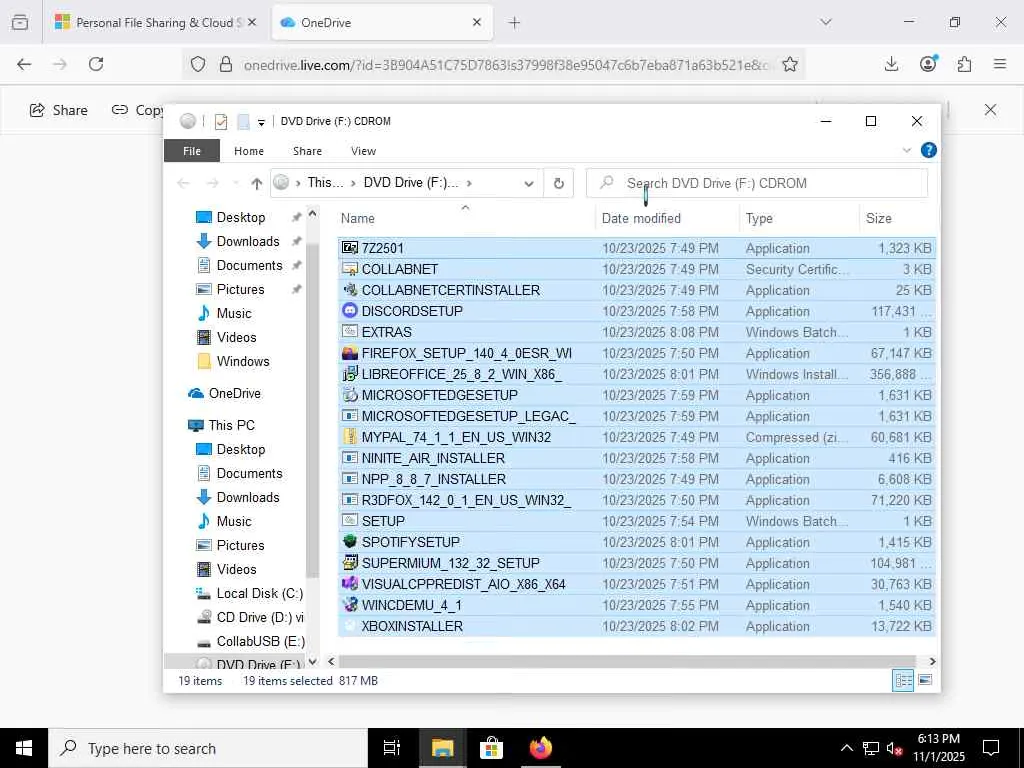Viewport: 1024px width, 768px height.
Task: Close the OneDrive preview pane with X
Action: coord(990,110)
